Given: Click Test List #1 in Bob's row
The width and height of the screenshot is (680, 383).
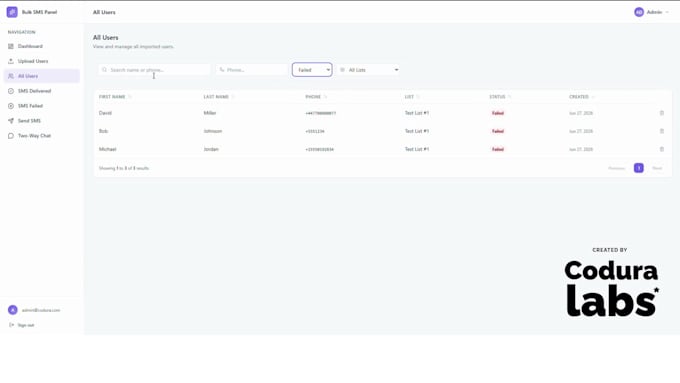Looking at the screenshot, I should [417, 131].
